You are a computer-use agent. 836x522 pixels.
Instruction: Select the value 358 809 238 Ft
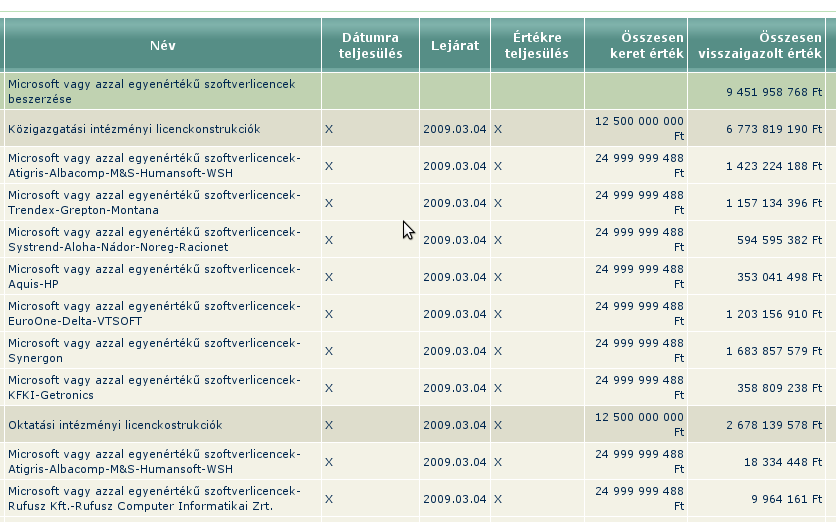pyautogui.click(x=779, y=388)
